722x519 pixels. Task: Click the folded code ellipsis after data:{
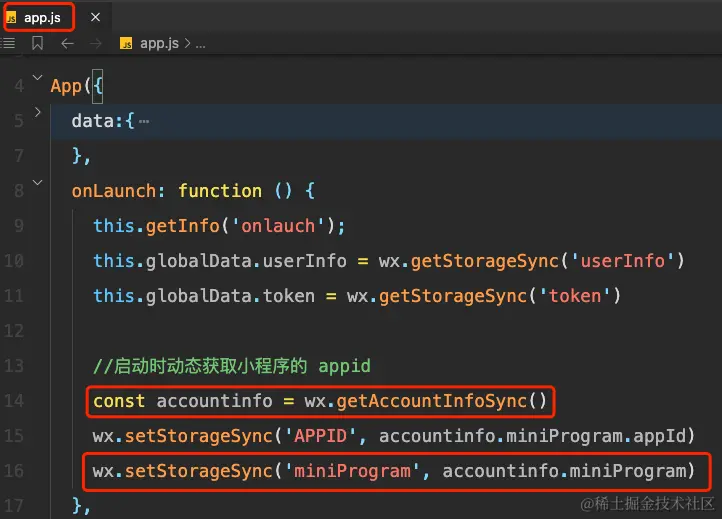click(144, 122)
